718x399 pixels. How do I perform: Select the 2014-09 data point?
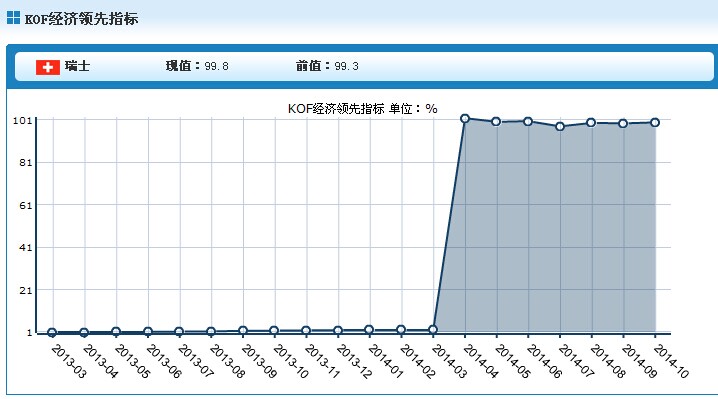[623, 124]
